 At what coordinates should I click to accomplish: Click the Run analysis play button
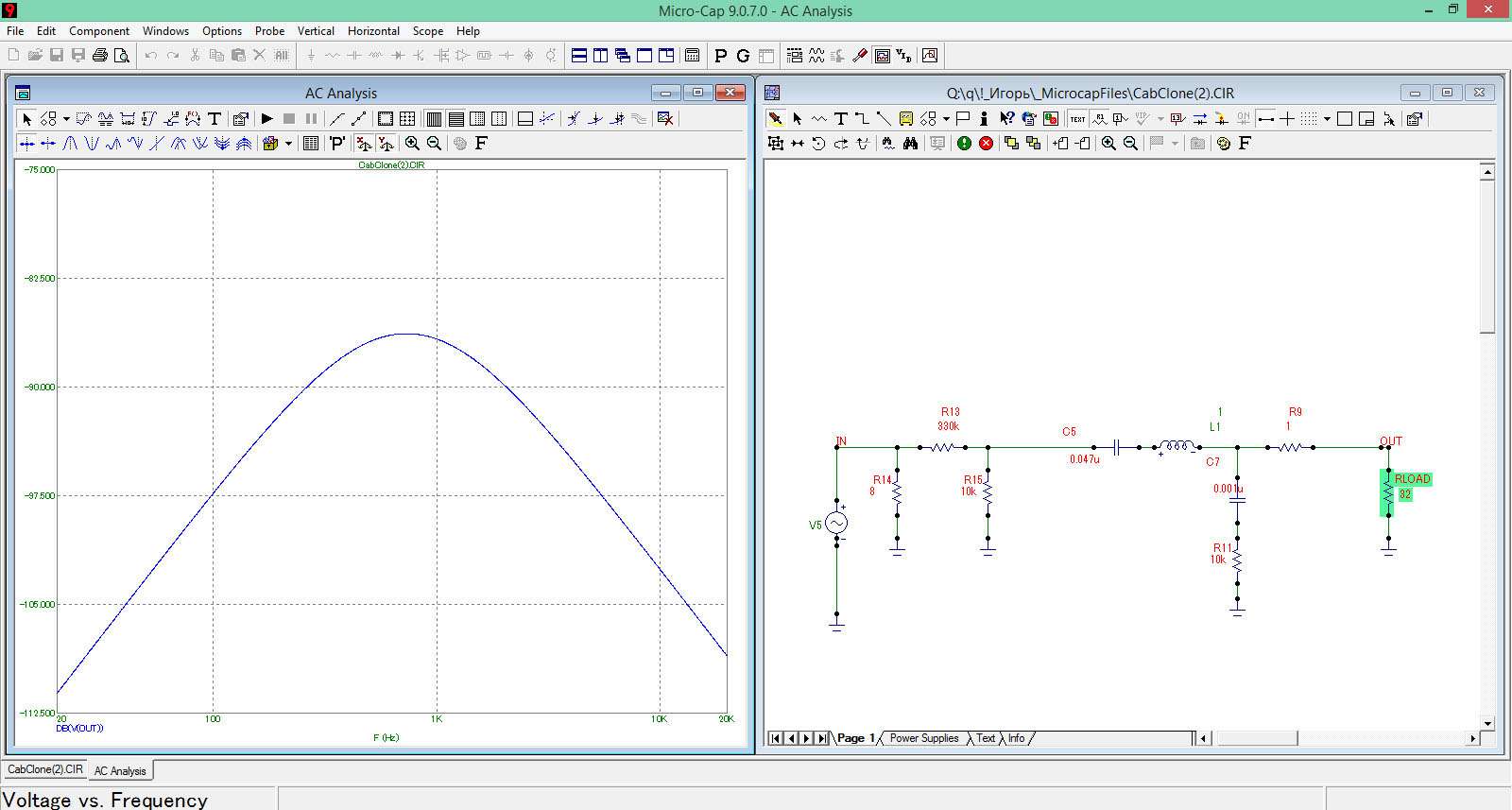tap(267, 119)
